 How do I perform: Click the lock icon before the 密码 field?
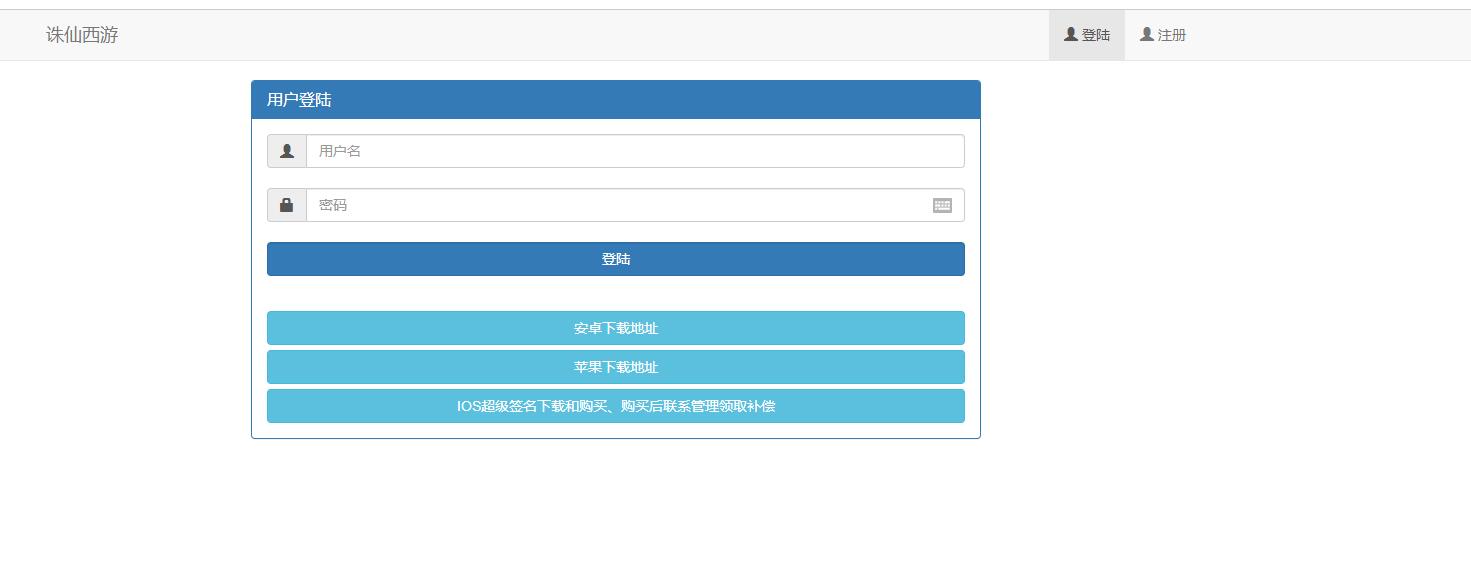click(x=287, y=205)
